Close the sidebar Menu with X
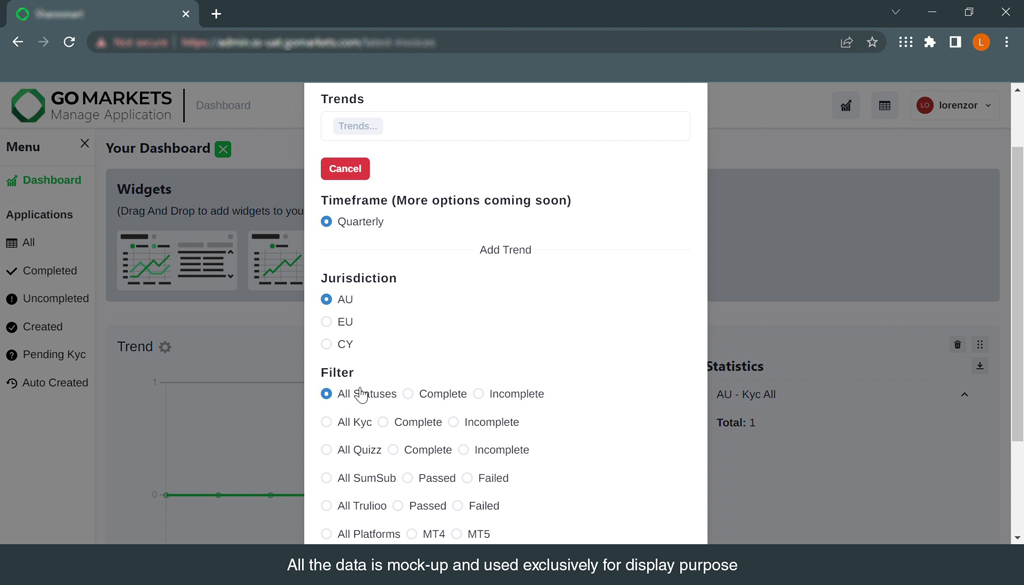The image size is (1024, 585). [85, 144]
